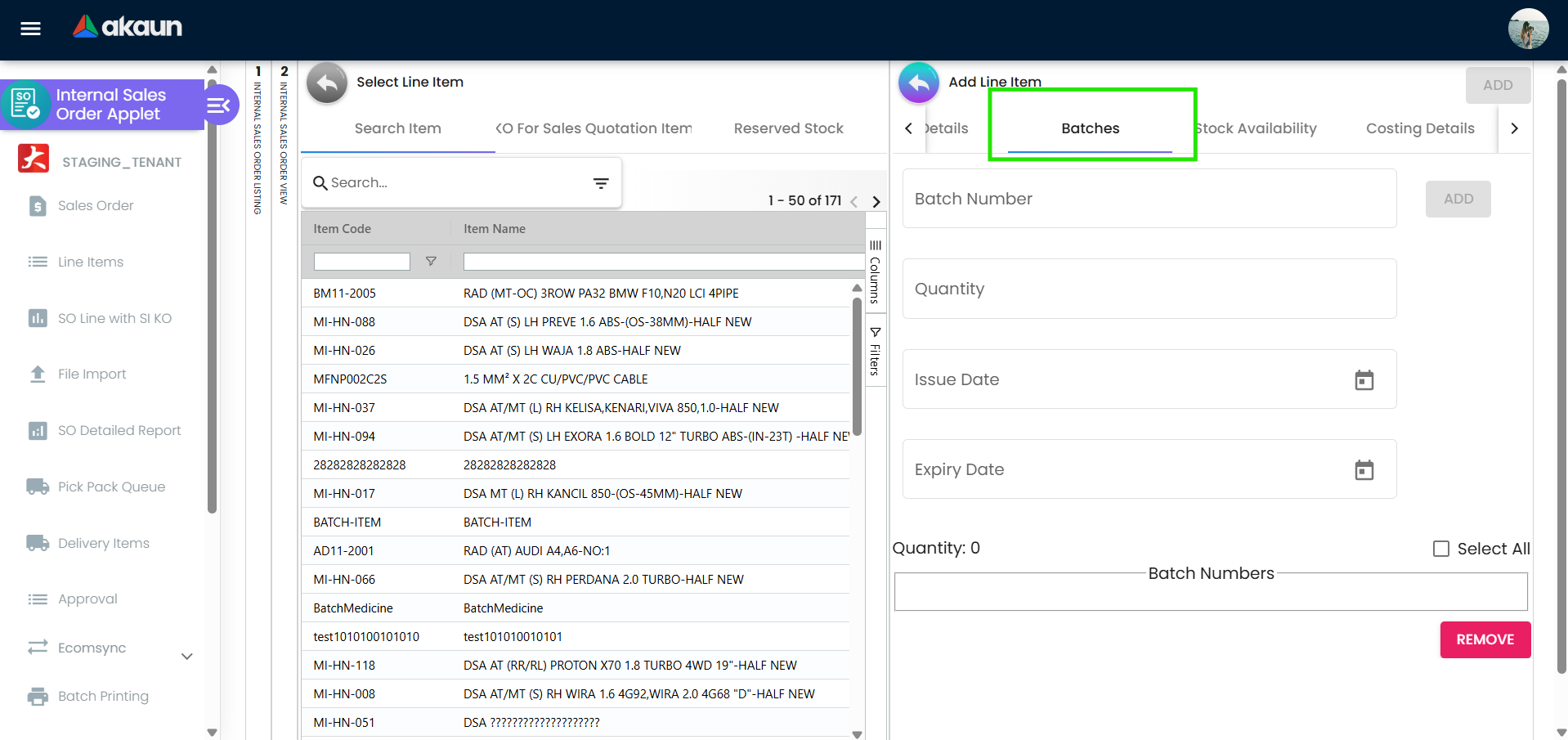Click the Item Code filter funnel icon
The image size is (1568, 740).
coord(431,262)
